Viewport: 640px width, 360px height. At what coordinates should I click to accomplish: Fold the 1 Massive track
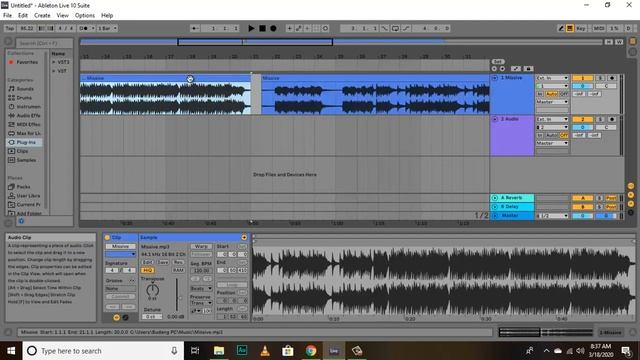[x=495, y=78]
